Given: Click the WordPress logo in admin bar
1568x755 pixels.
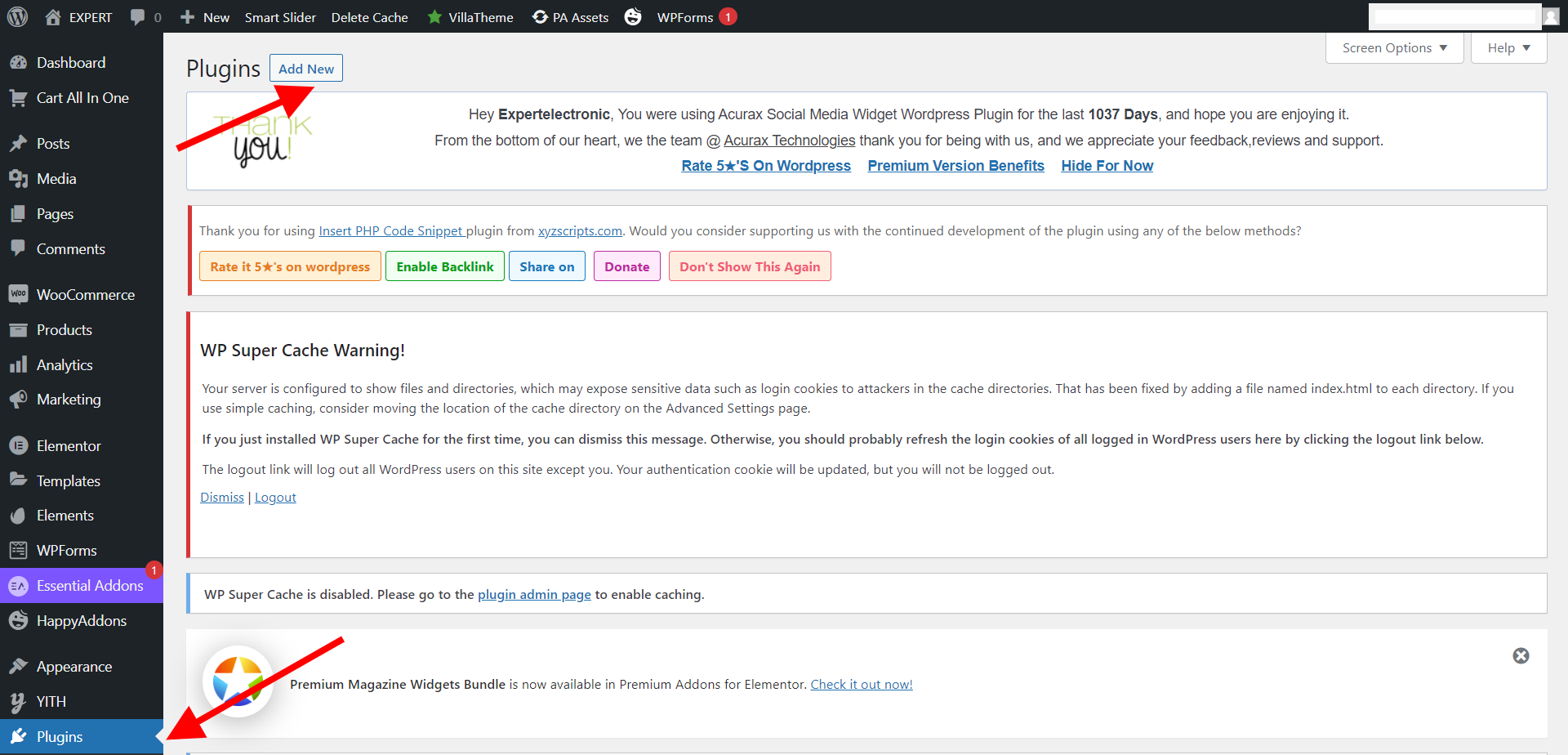Looking at the screenshot, I should 17,17.
